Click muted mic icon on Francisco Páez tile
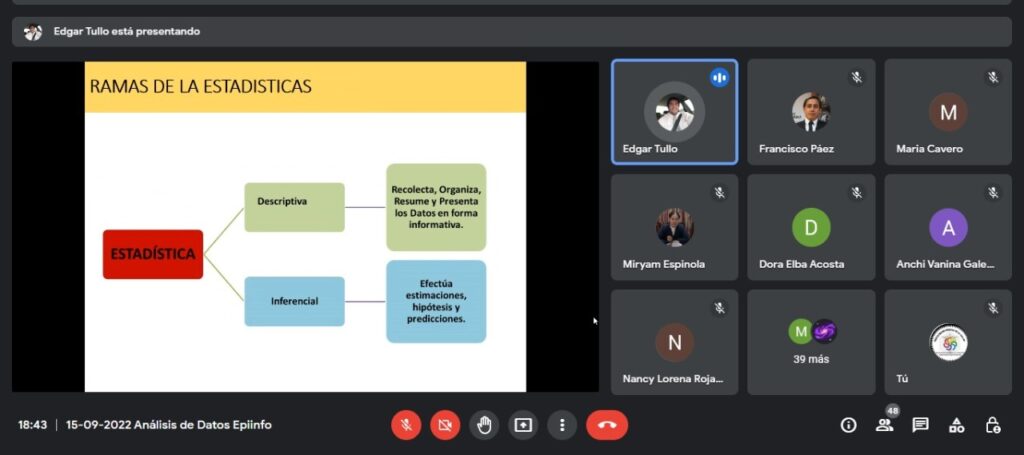Screen dimensions: 1024x455 pos(856,78)
